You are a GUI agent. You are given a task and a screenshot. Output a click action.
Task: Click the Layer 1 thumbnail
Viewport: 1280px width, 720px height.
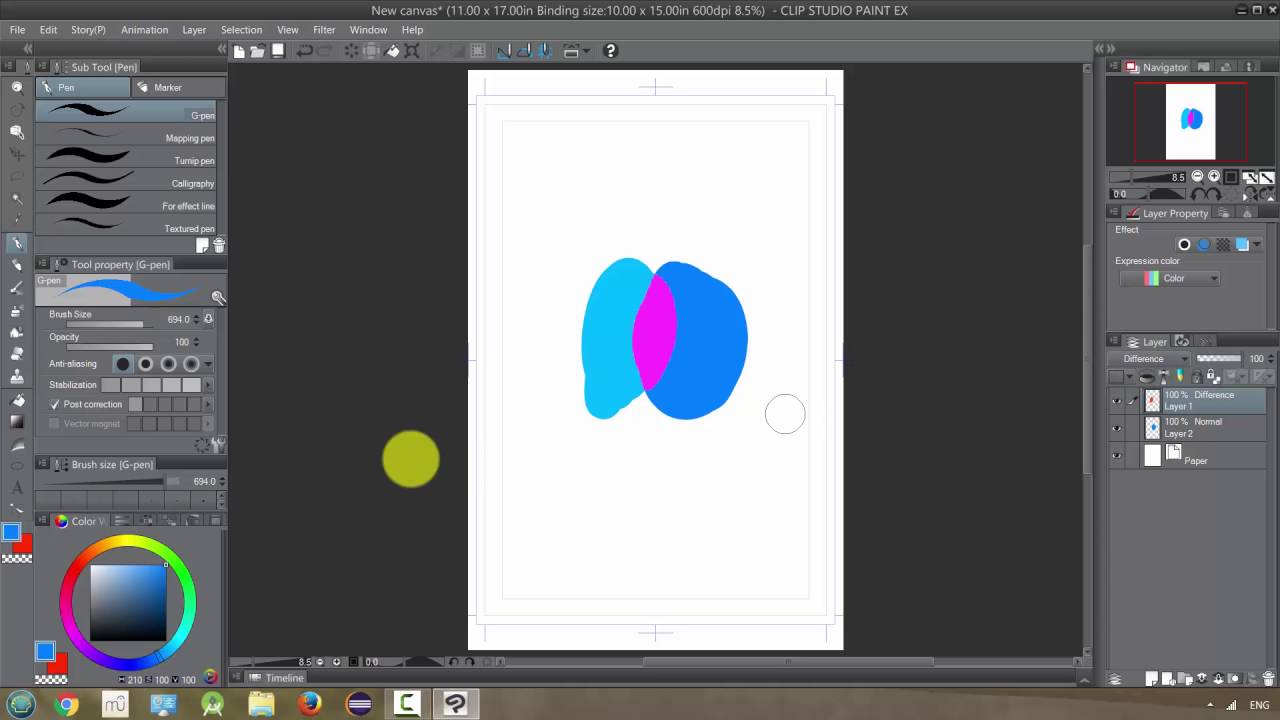[1152, 400]
